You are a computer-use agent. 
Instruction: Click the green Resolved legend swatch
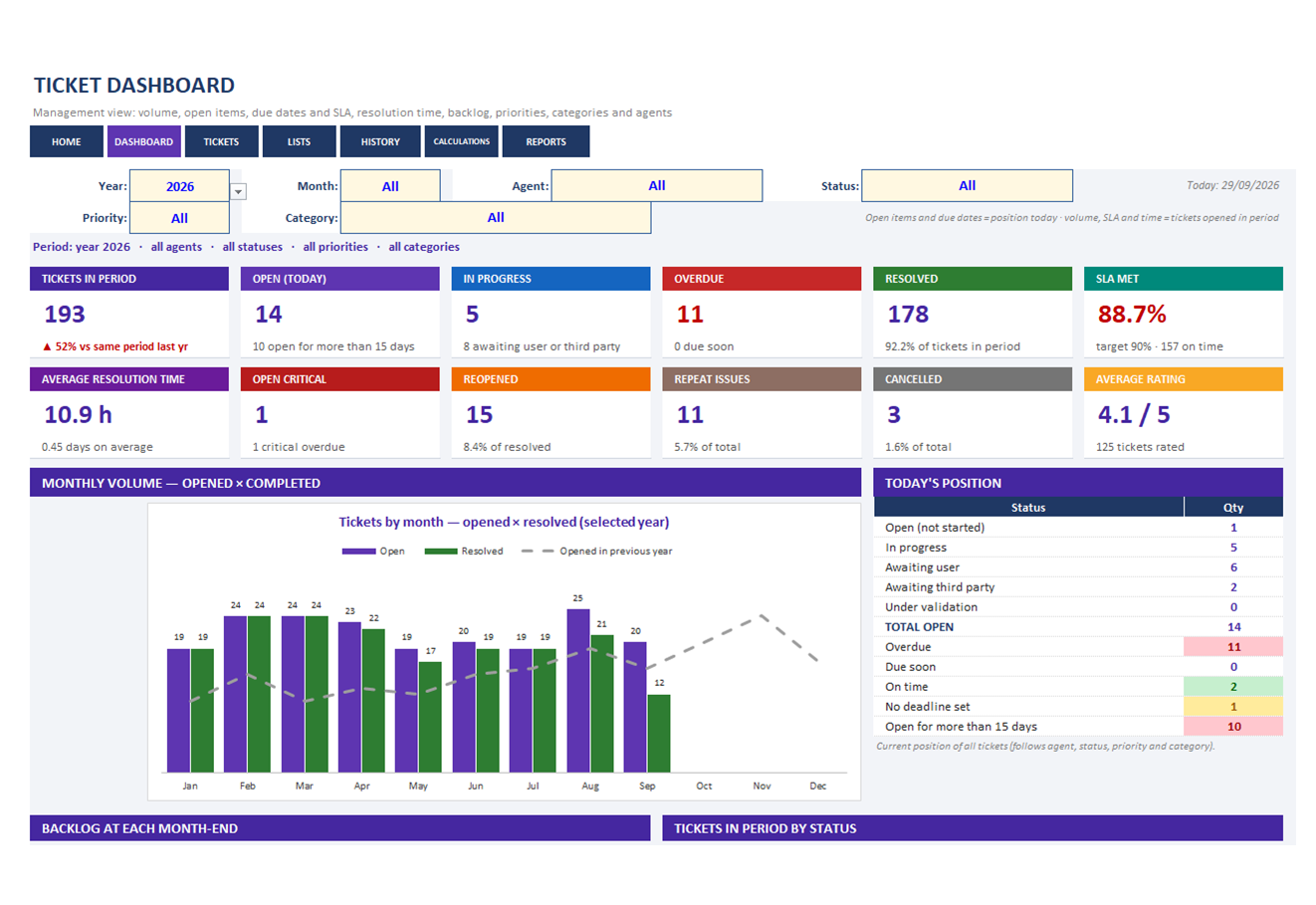point(441,551)
